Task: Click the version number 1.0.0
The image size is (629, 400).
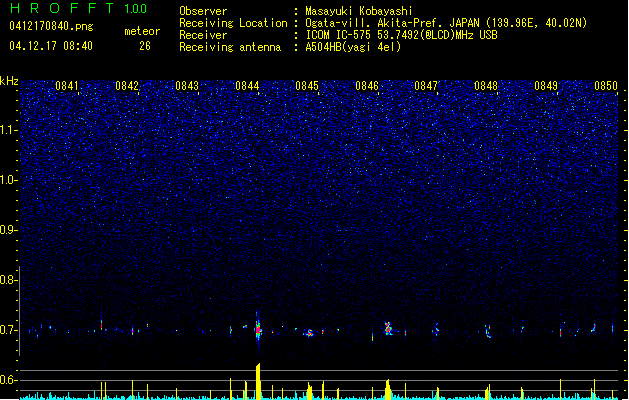Action: click(x=135, y=8)
